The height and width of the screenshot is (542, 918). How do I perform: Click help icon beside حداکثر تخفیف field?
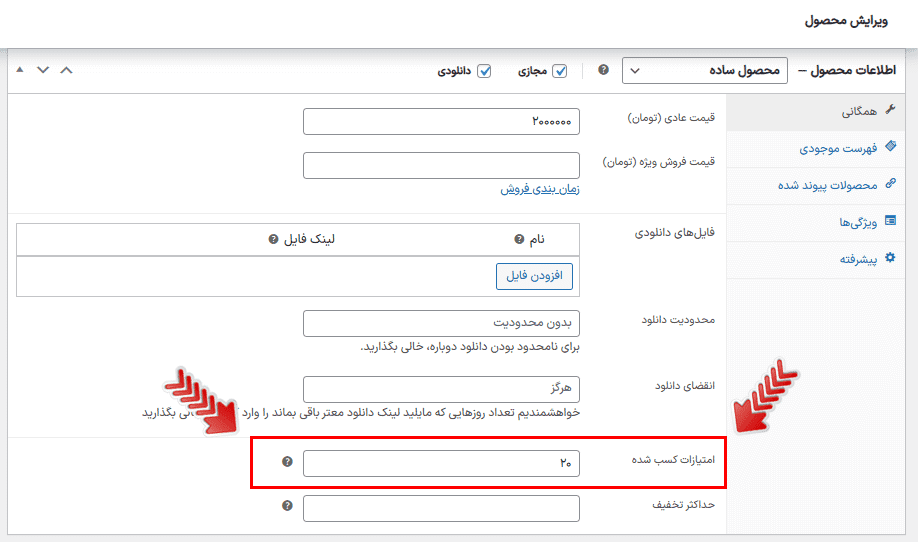(287, 505)
